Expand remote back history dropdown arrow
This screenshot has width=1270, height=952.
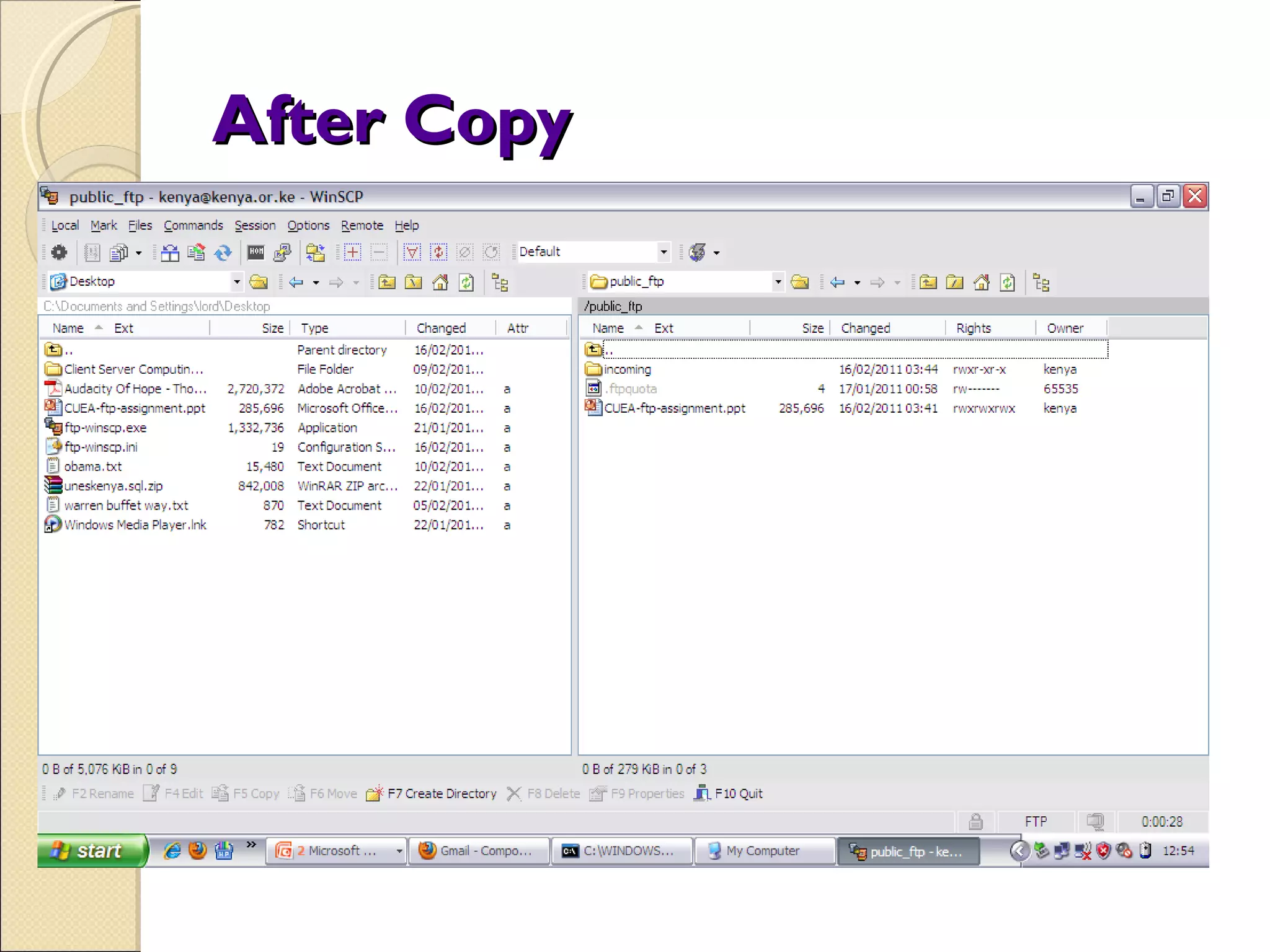click(x=857, y=283)
